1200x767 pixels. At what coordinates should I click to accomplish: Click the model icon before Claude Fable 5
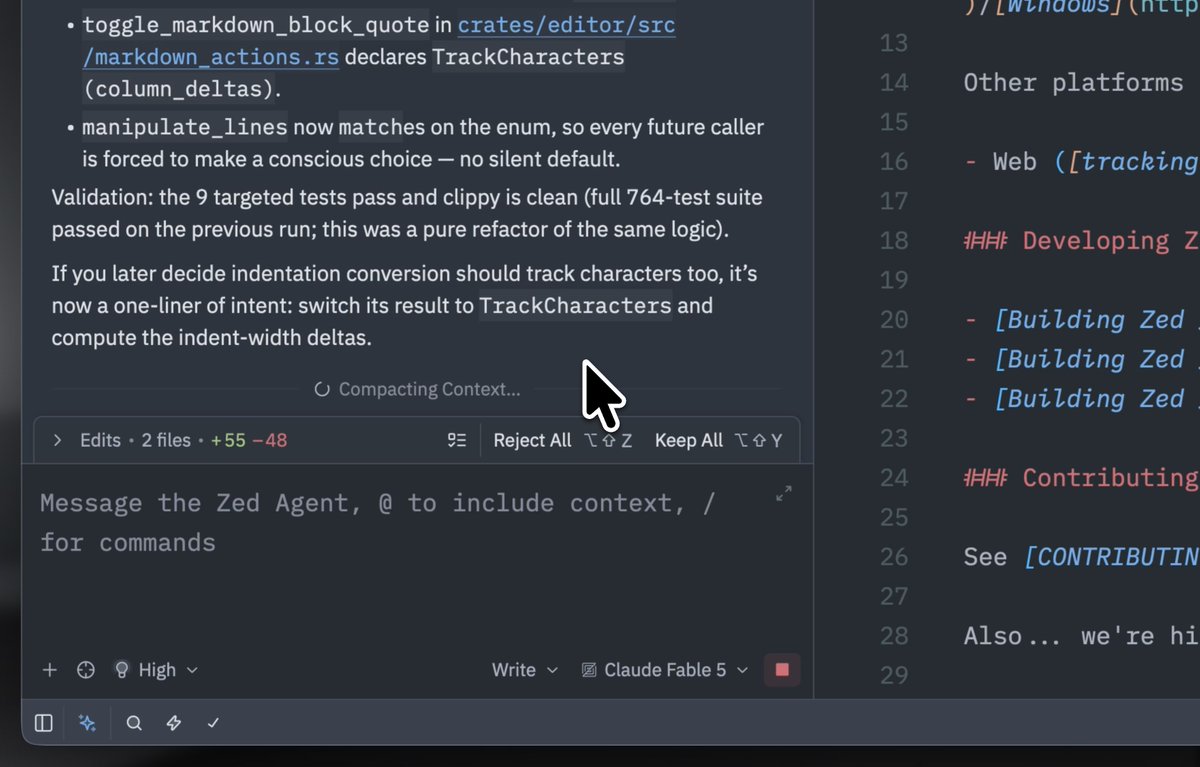point(589,670)
